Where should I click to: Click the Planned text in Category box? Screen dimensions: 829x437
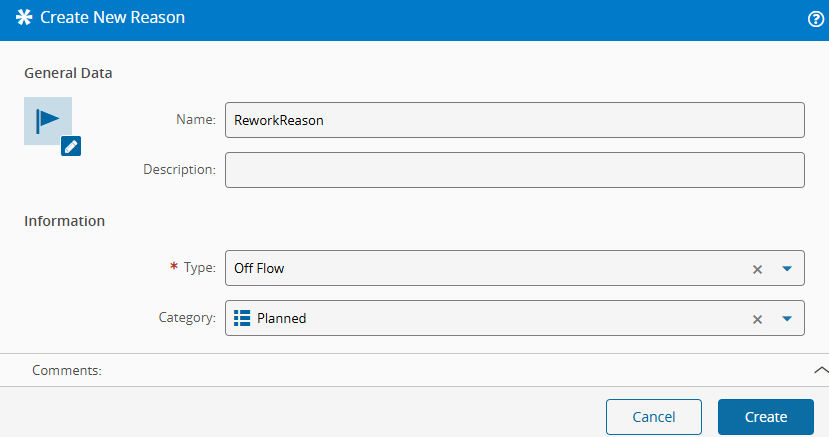coord(281,318)
